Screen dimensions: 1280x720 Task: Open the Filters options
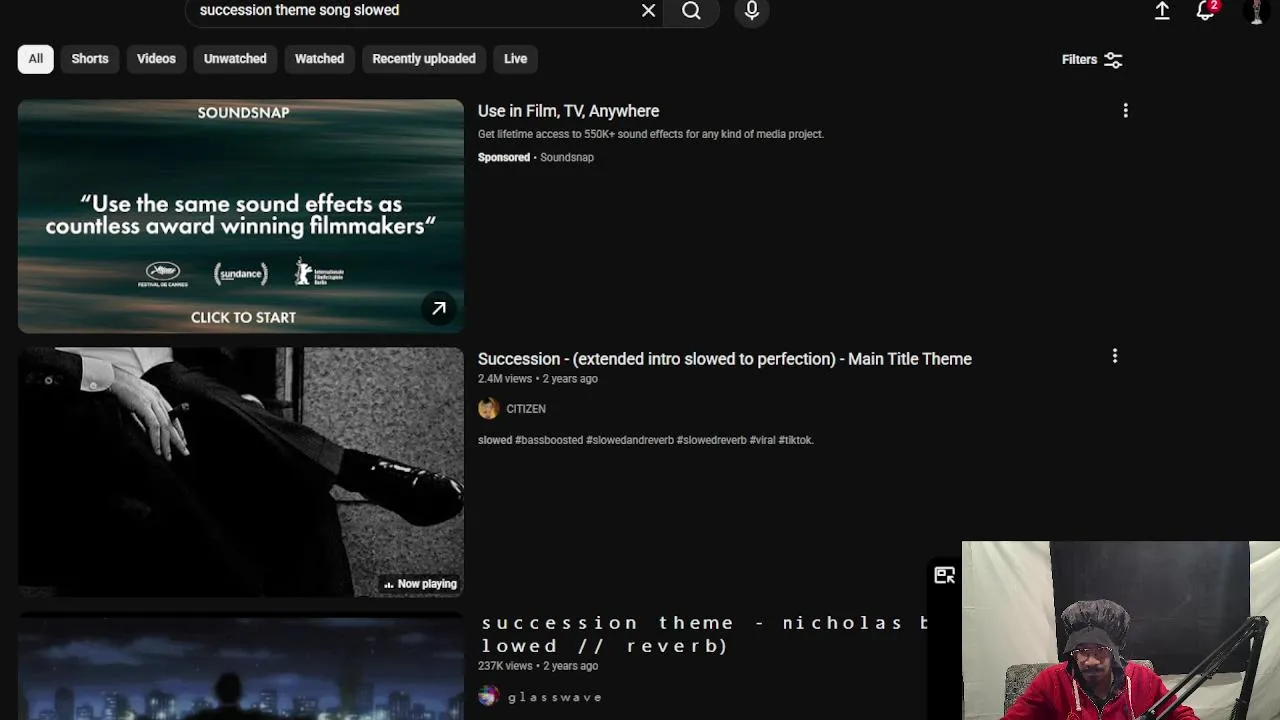1092,60
